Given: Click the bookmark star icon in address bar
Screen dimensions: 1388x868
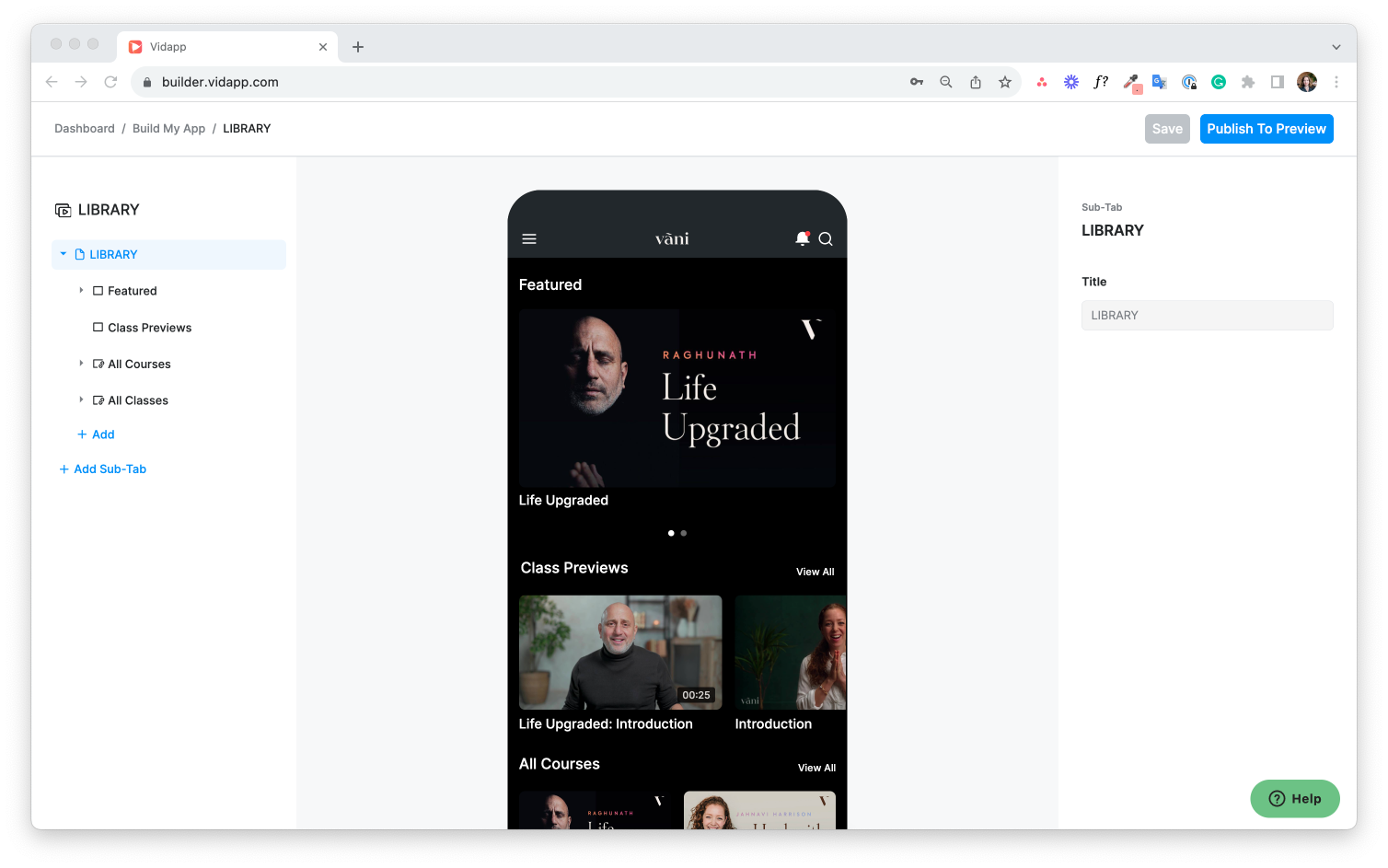Looking at the screenshot, I should tap(1005, 82).
